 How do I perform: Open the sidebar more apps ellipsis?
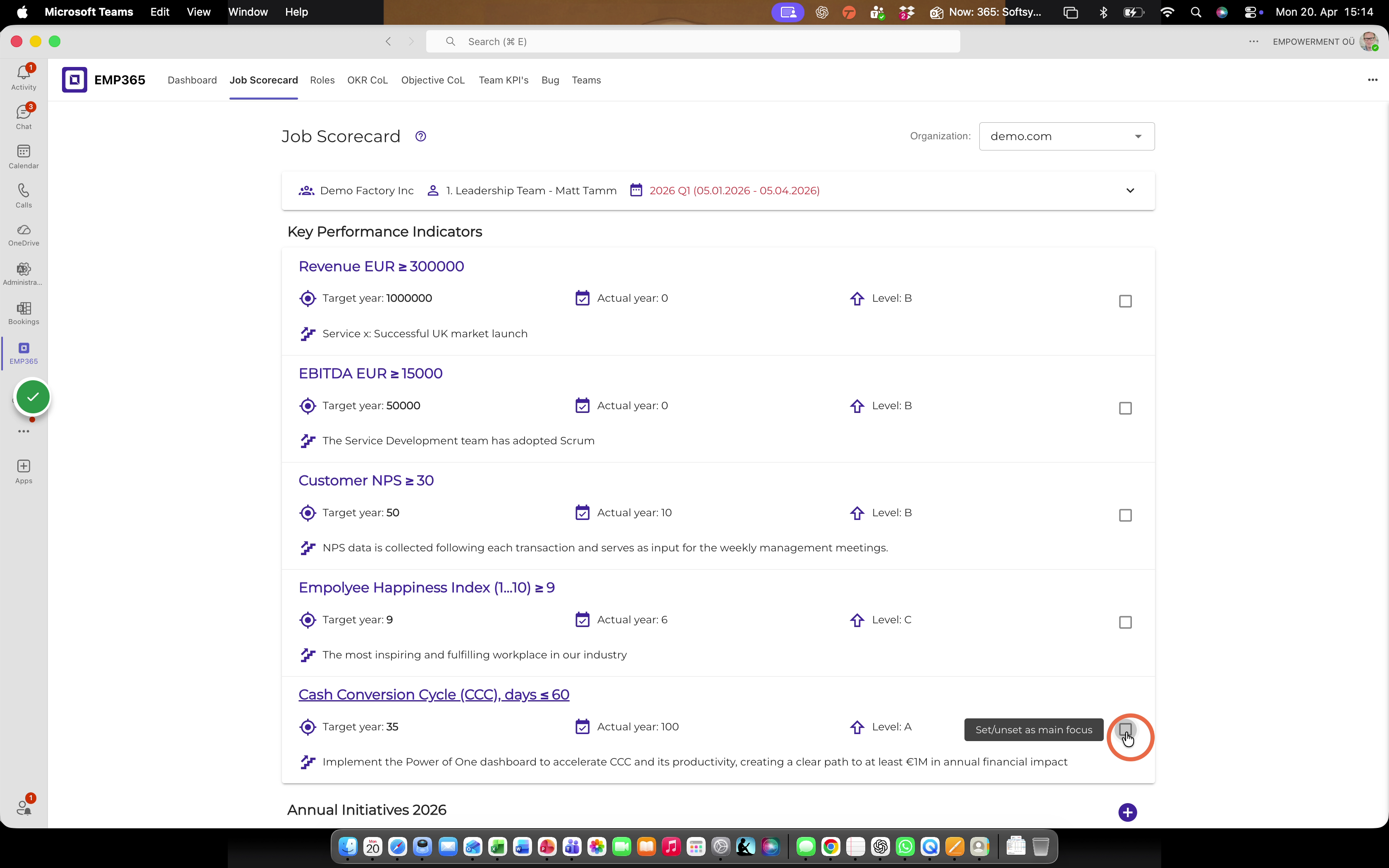tap(24, 431)
